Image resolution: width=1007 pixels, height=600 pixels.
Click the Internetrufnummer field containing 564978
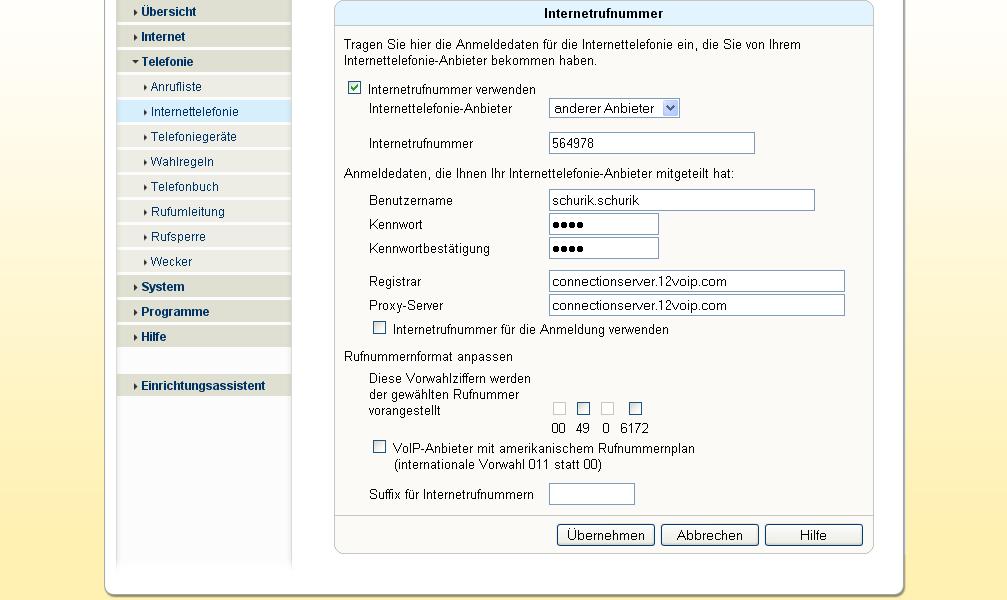(652, 143)
